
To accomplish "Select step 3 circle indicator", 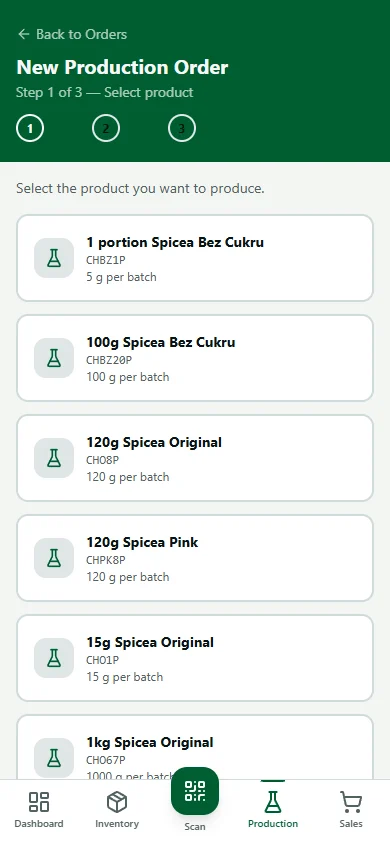I will pos(182,129).
